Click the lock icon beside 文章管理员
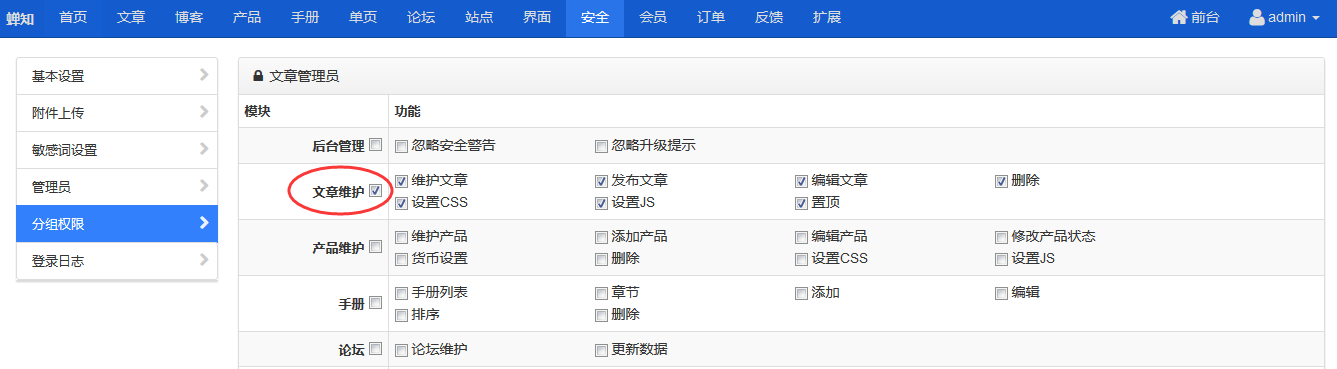Image resolution: width=1337 pixels, height=369 pixels. [x=258, y=76]
